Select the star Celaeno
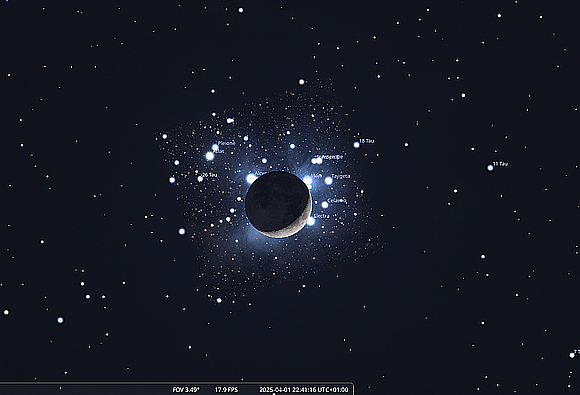This screenshot has height=395, width=580. pos(324,205)
